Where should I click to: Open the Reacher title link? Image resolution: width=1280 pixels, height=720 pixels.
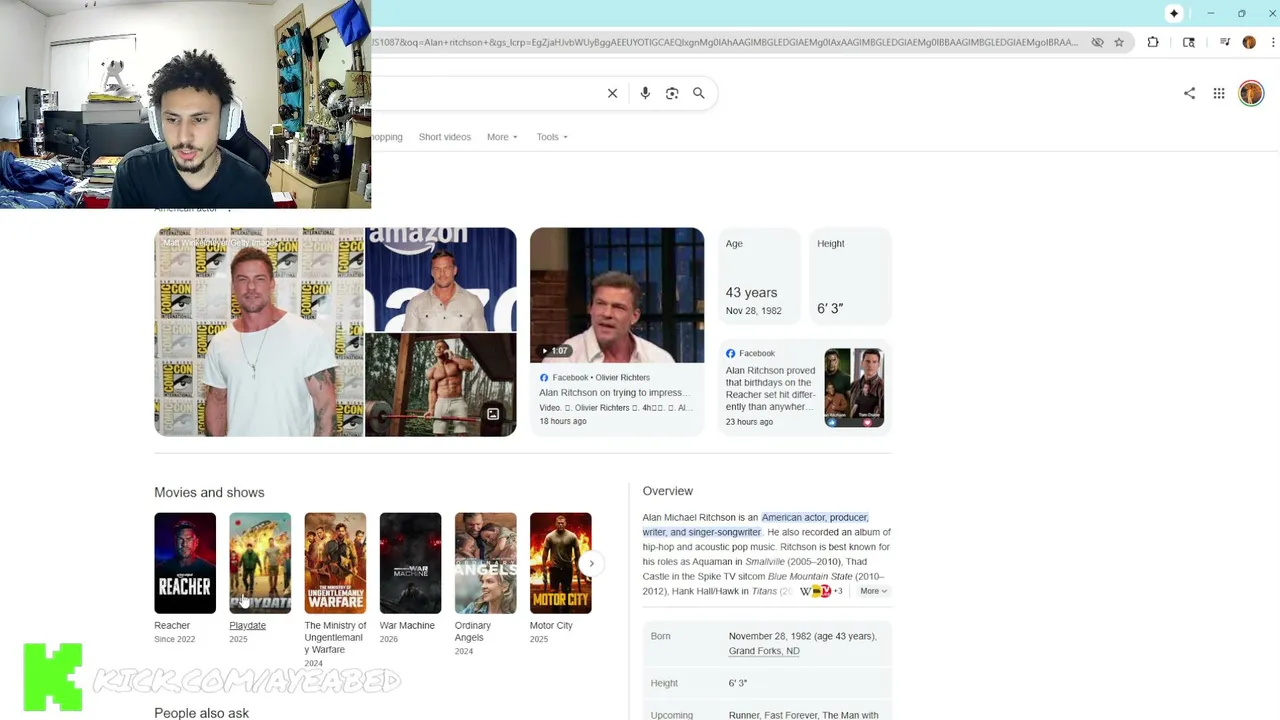(x=172, y=626)
